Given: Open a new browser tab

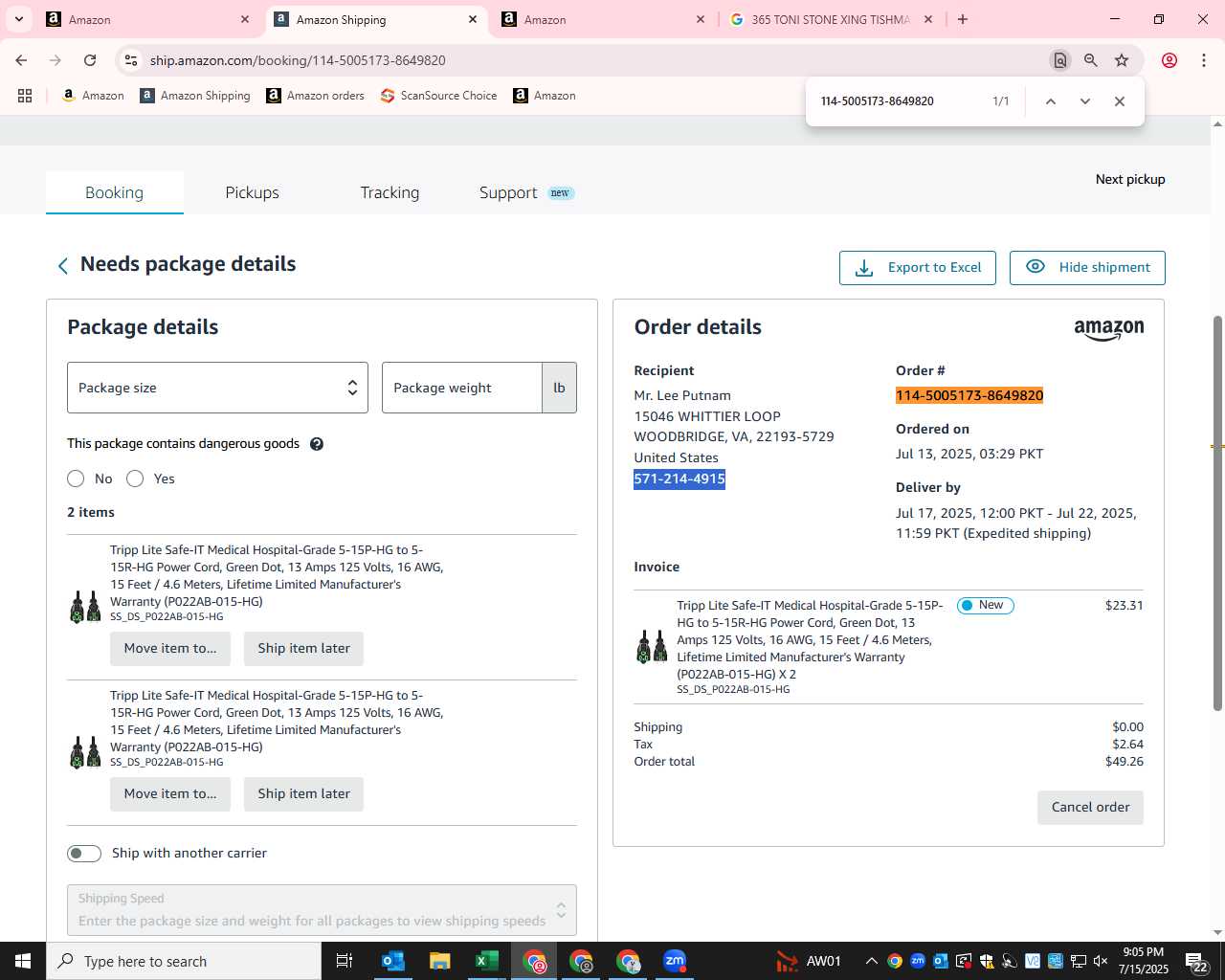Looking at the screenshot, I should (x=963, y=19).
